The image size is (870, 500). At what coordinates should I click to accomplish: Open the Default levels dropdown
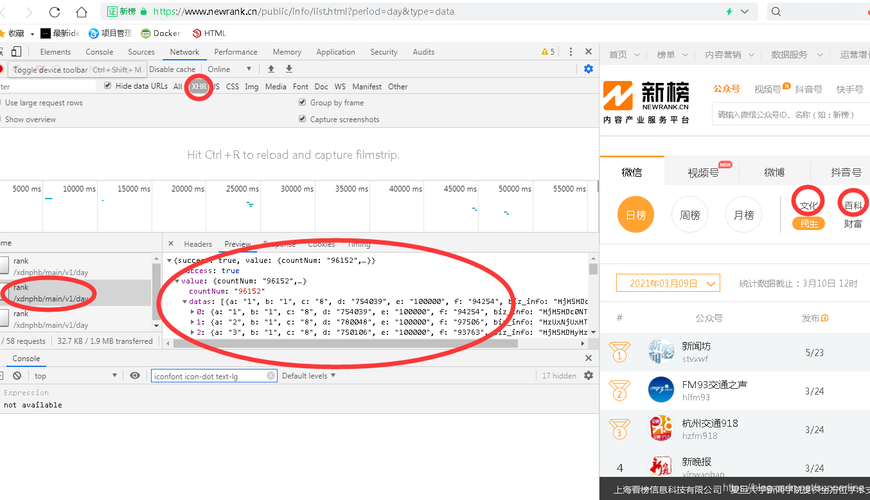click(x=308, y=376)
